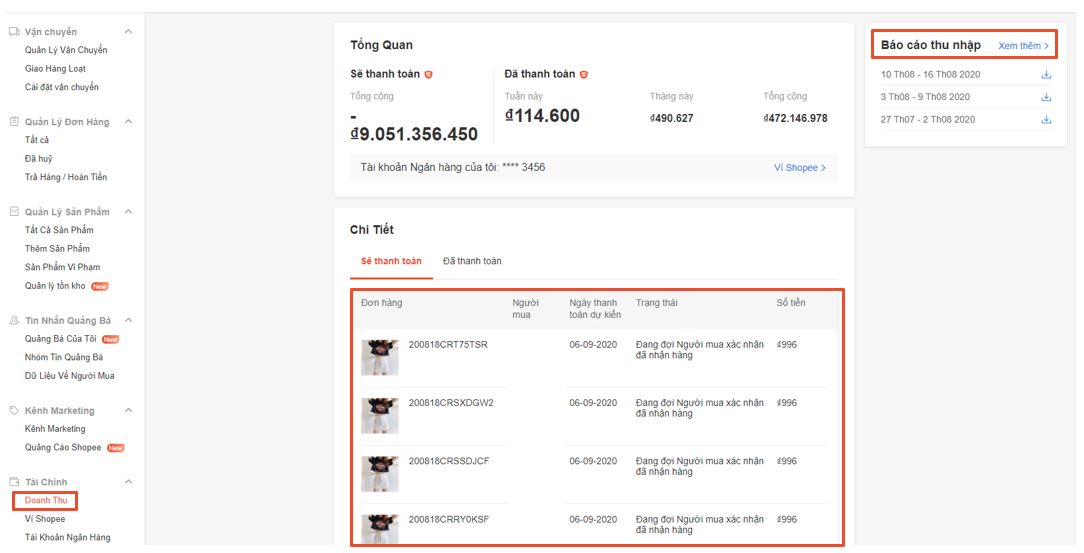Screen dimensions: 1084x553
Task: Download the 10 Th08 - 16 Th08 2020 report
Action: pos(1046,75)
